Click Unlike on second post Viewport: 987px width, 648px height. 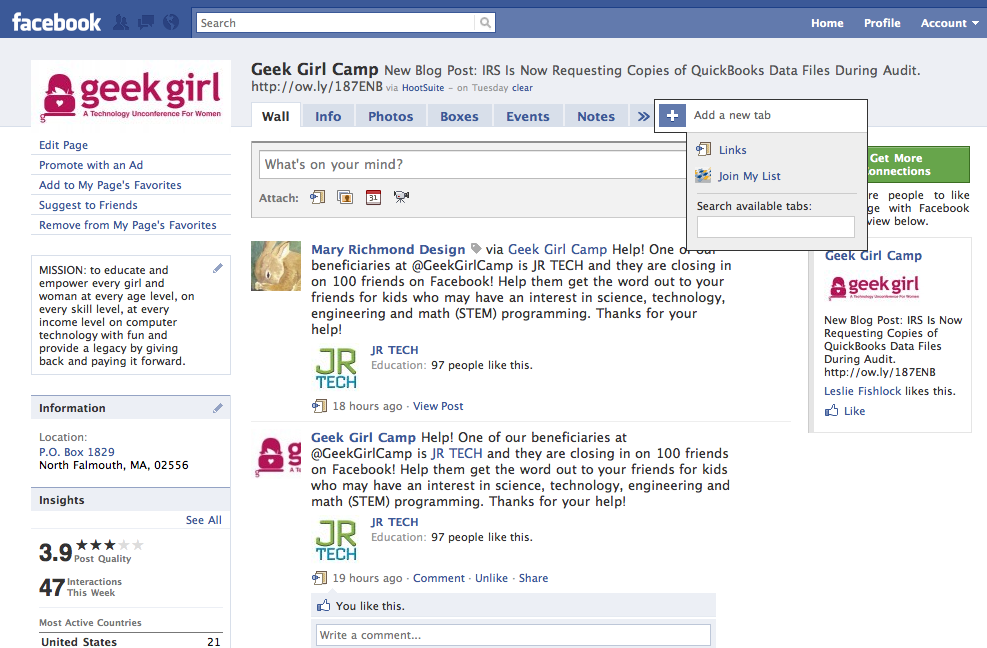tap(491, 578)
